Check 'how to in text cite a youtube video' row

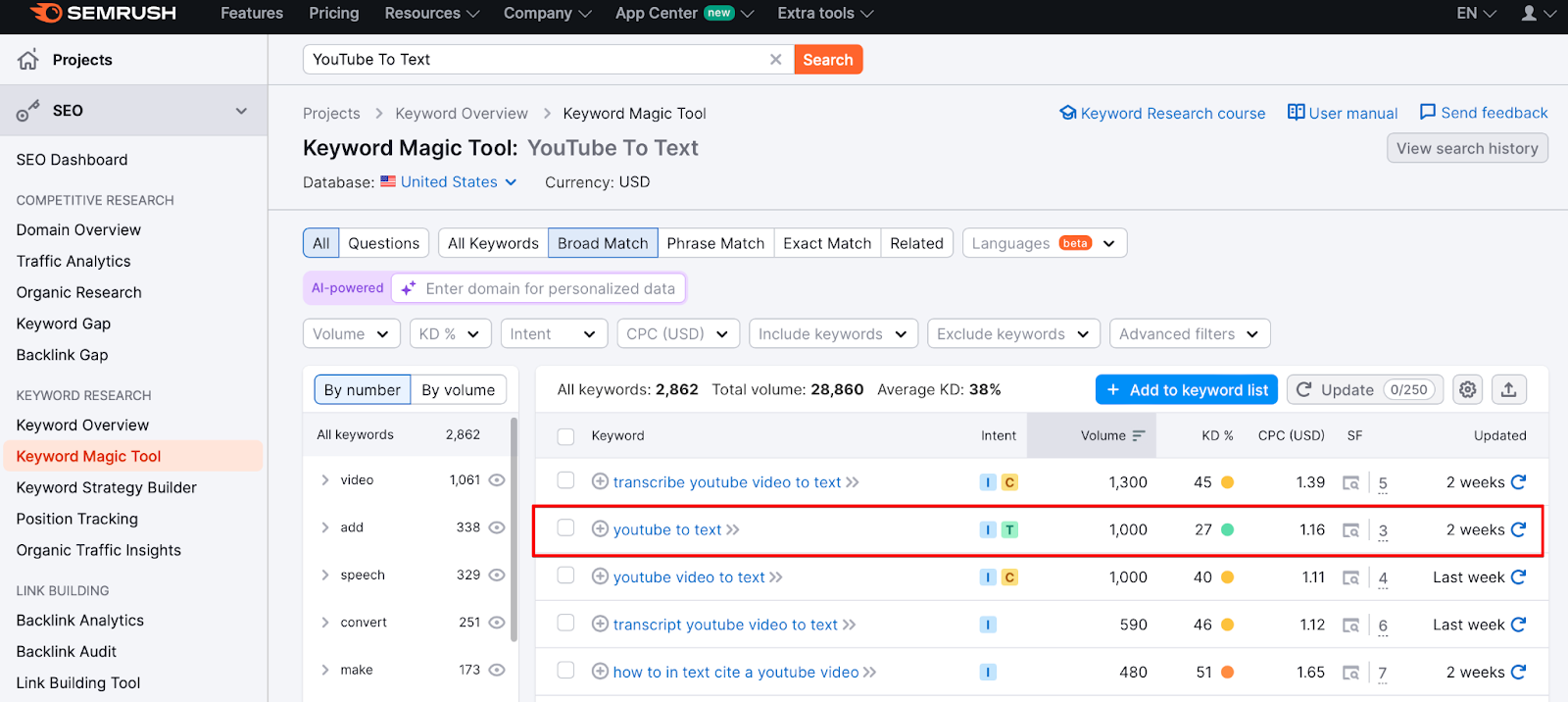click(x=565, y=671)
